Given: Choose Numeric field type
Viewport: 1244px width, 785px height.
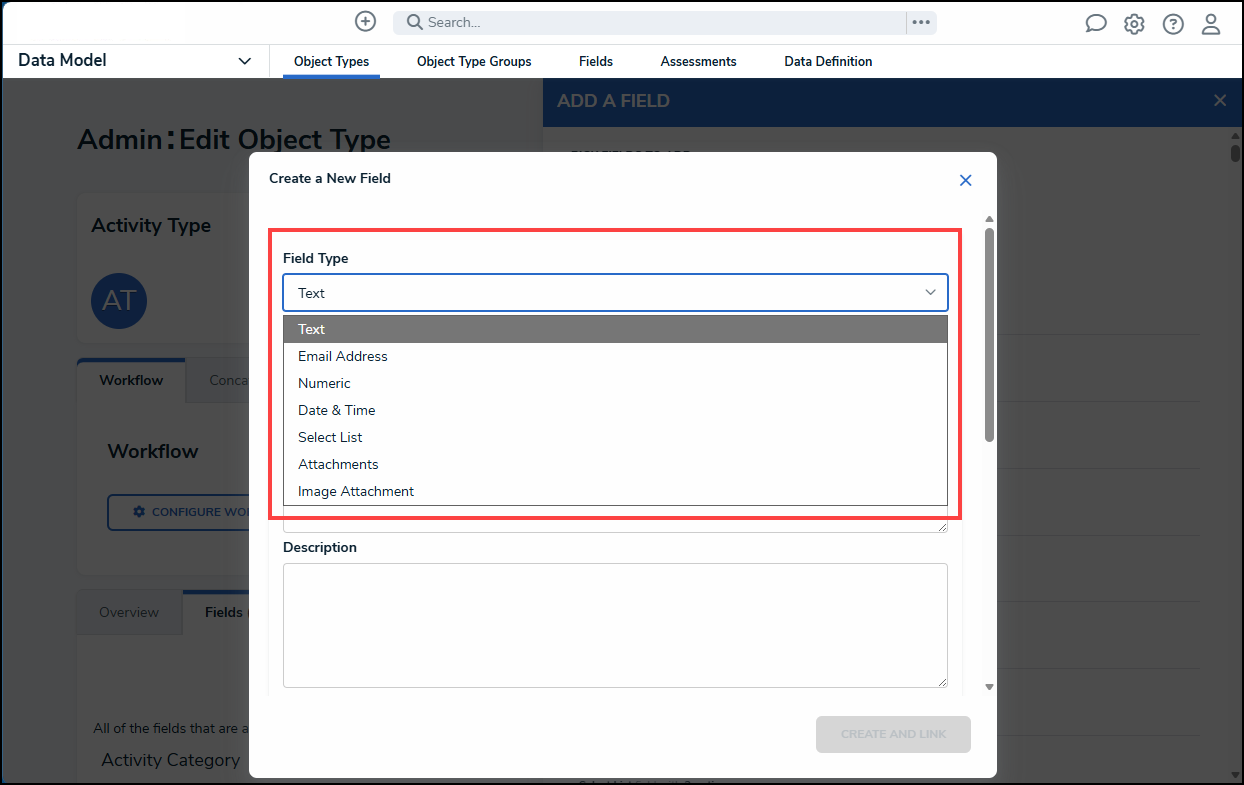Looking at the screenshot, I should tap(615, 383).
